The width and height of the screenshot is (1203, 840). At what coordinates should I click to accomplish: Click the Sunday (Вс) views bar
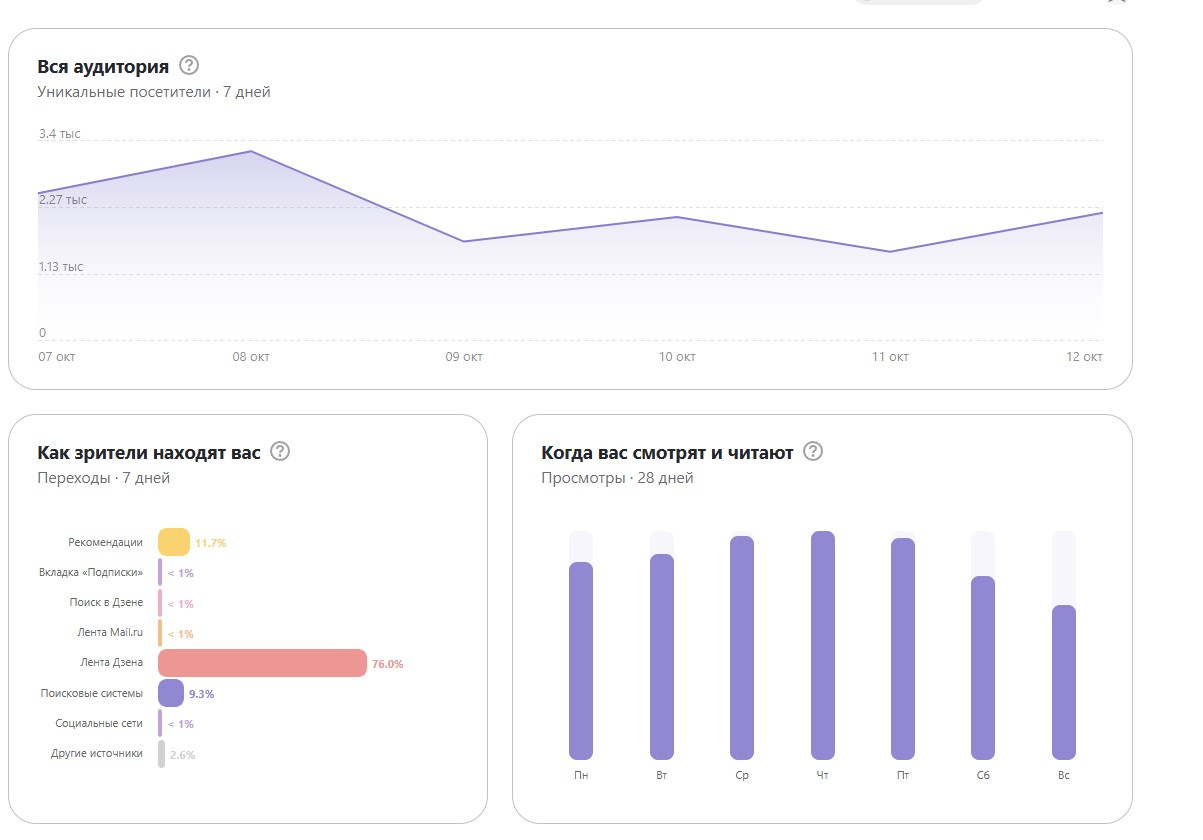1064,682
